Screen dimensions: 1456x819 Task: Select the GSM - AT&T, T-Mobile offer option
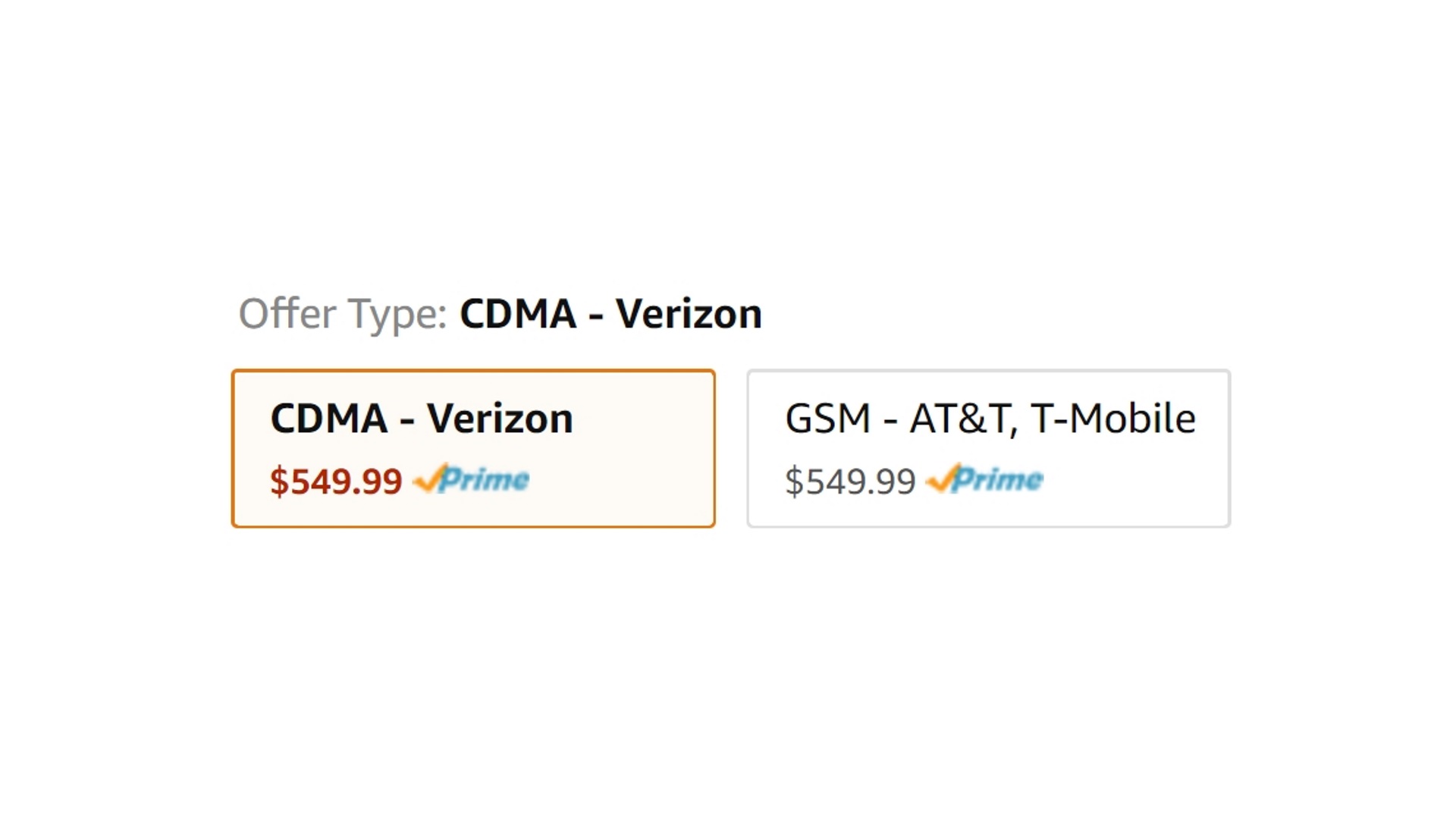click(x=988, y=448)
